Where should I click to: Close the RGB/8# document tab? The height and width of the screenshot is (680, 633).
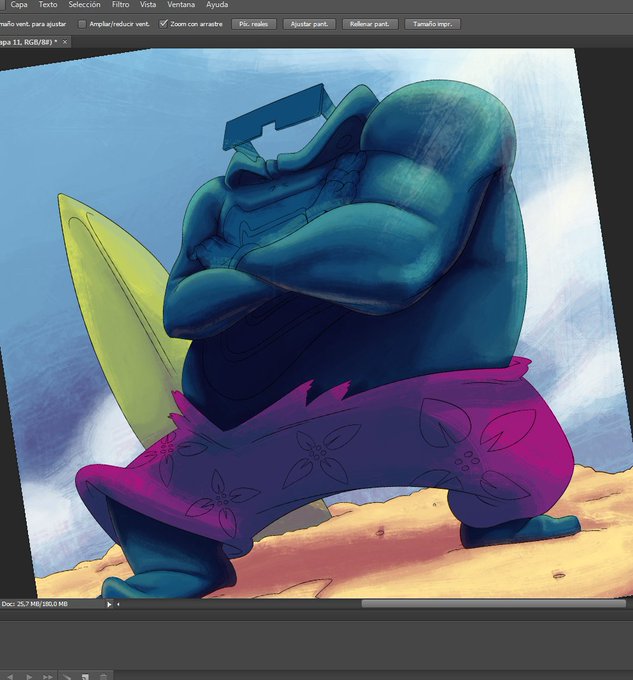[65, 42]
